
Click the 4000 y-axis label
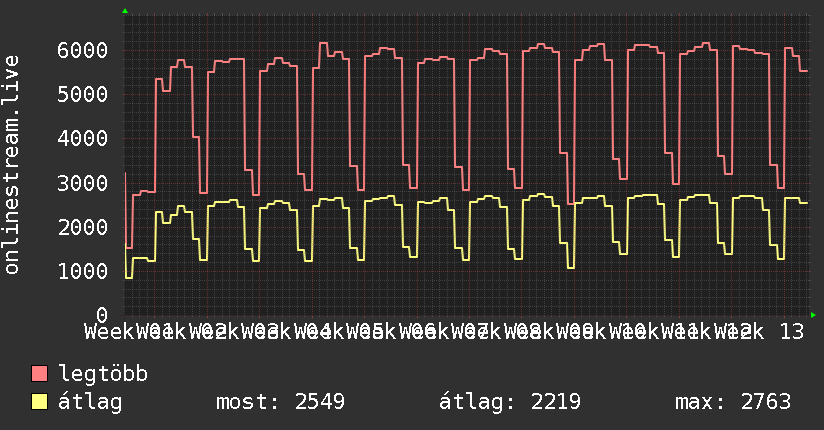[x=83, y=139]
